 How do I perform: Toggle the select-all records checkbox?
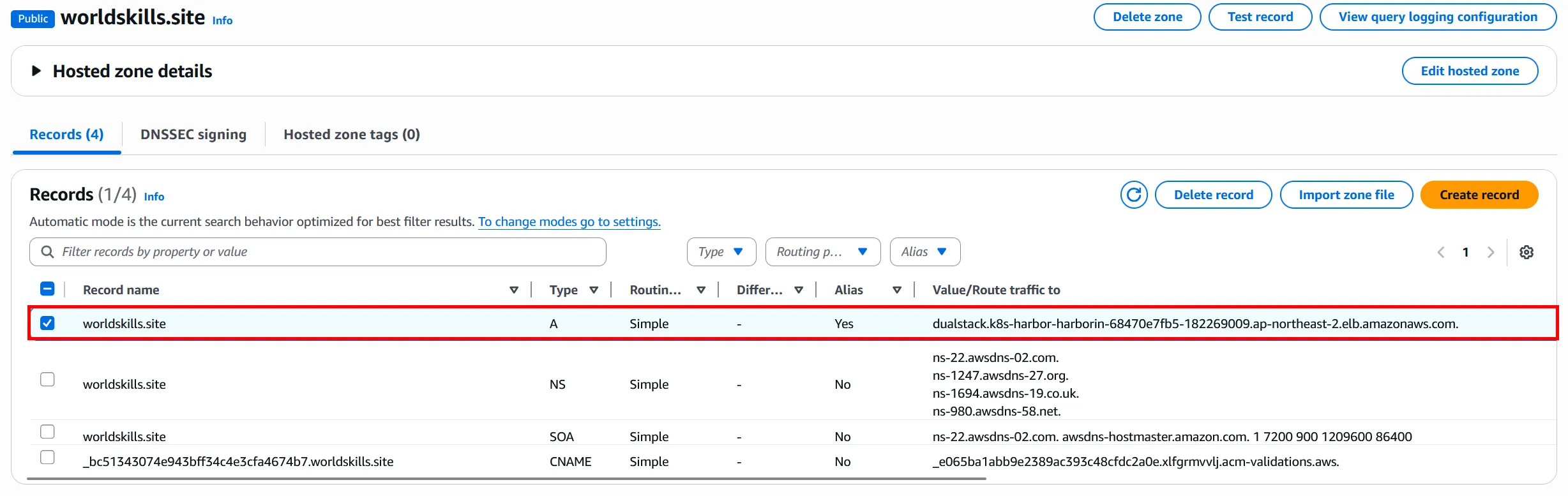pos(47,289)
